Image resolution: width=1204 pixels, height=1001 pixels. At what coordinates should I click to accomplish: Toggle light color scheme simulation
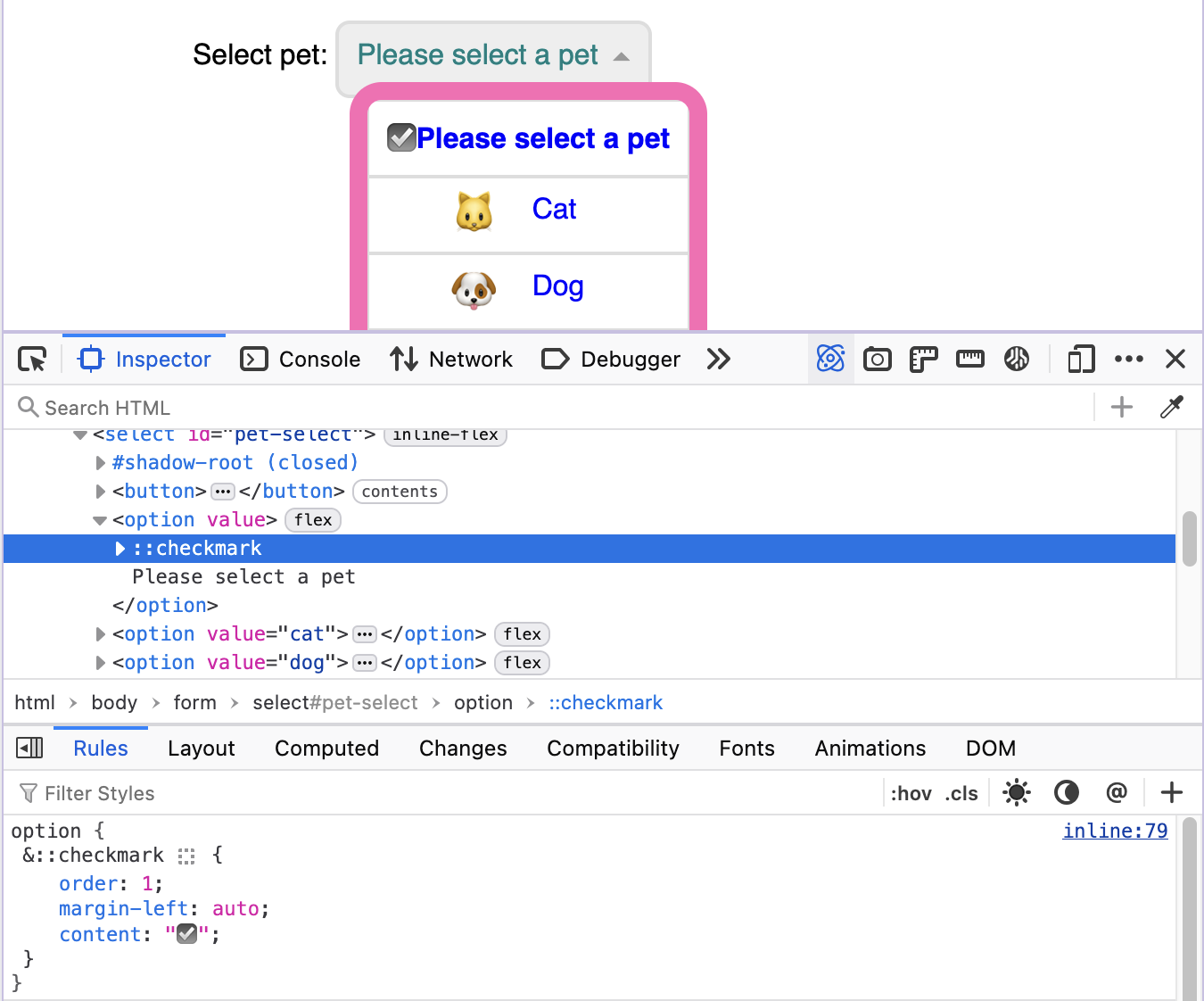point(1017,792)
